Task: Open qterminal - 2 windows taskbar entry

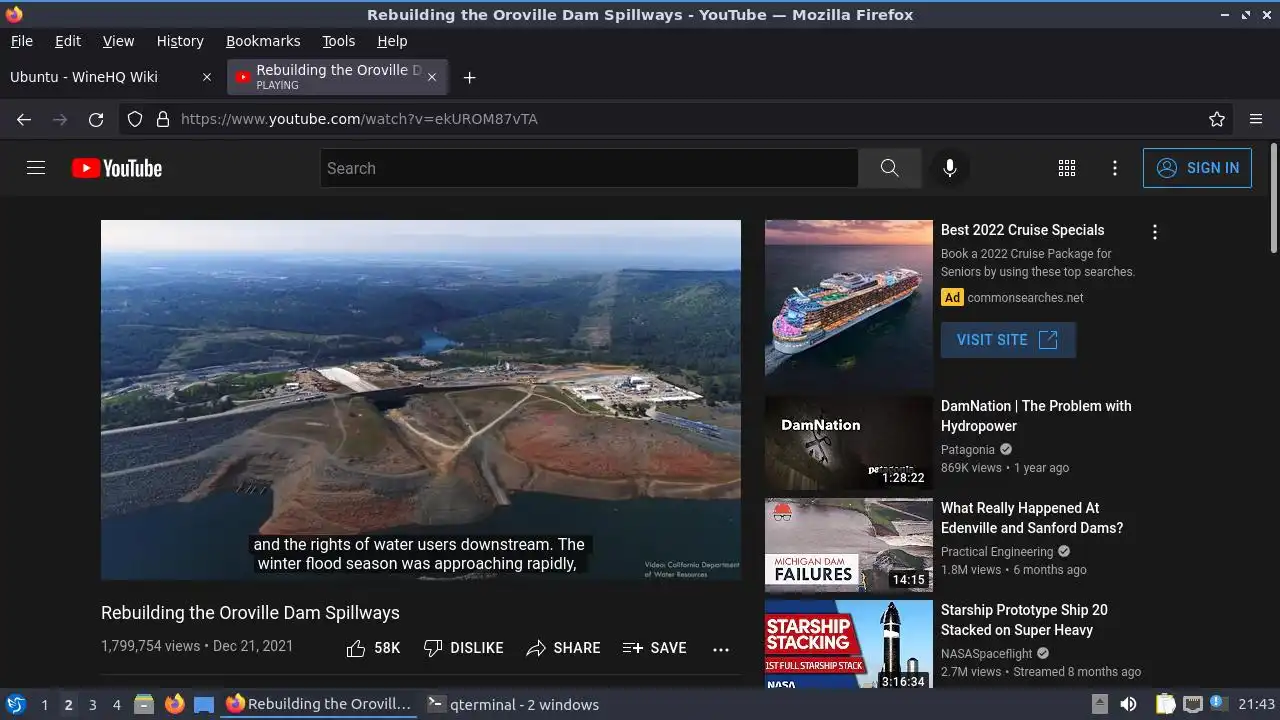Action: pyautogui.click(x=513, y=704)
